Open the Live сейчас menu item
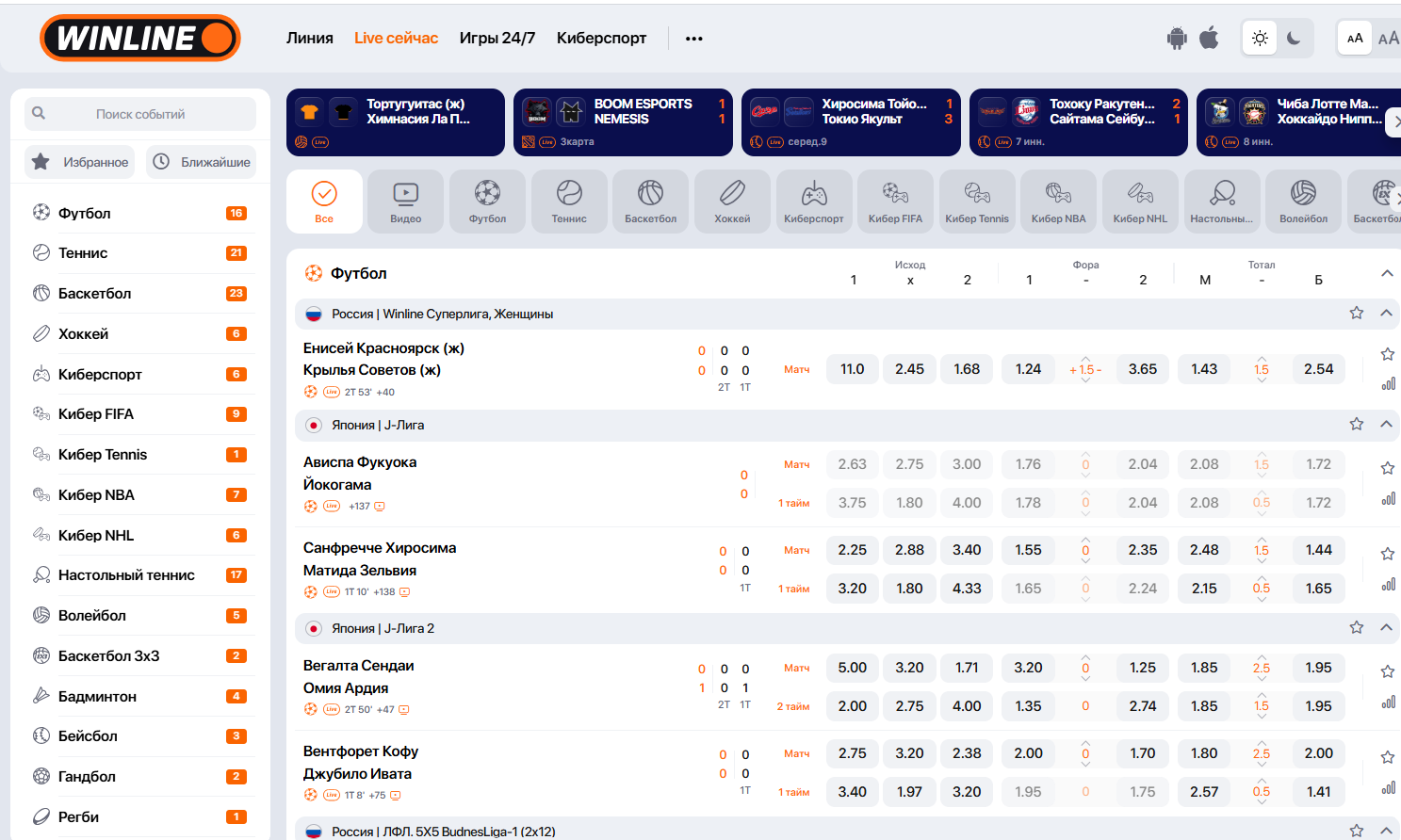Viewport: 1401px width, 840px height. coord(396,39)
